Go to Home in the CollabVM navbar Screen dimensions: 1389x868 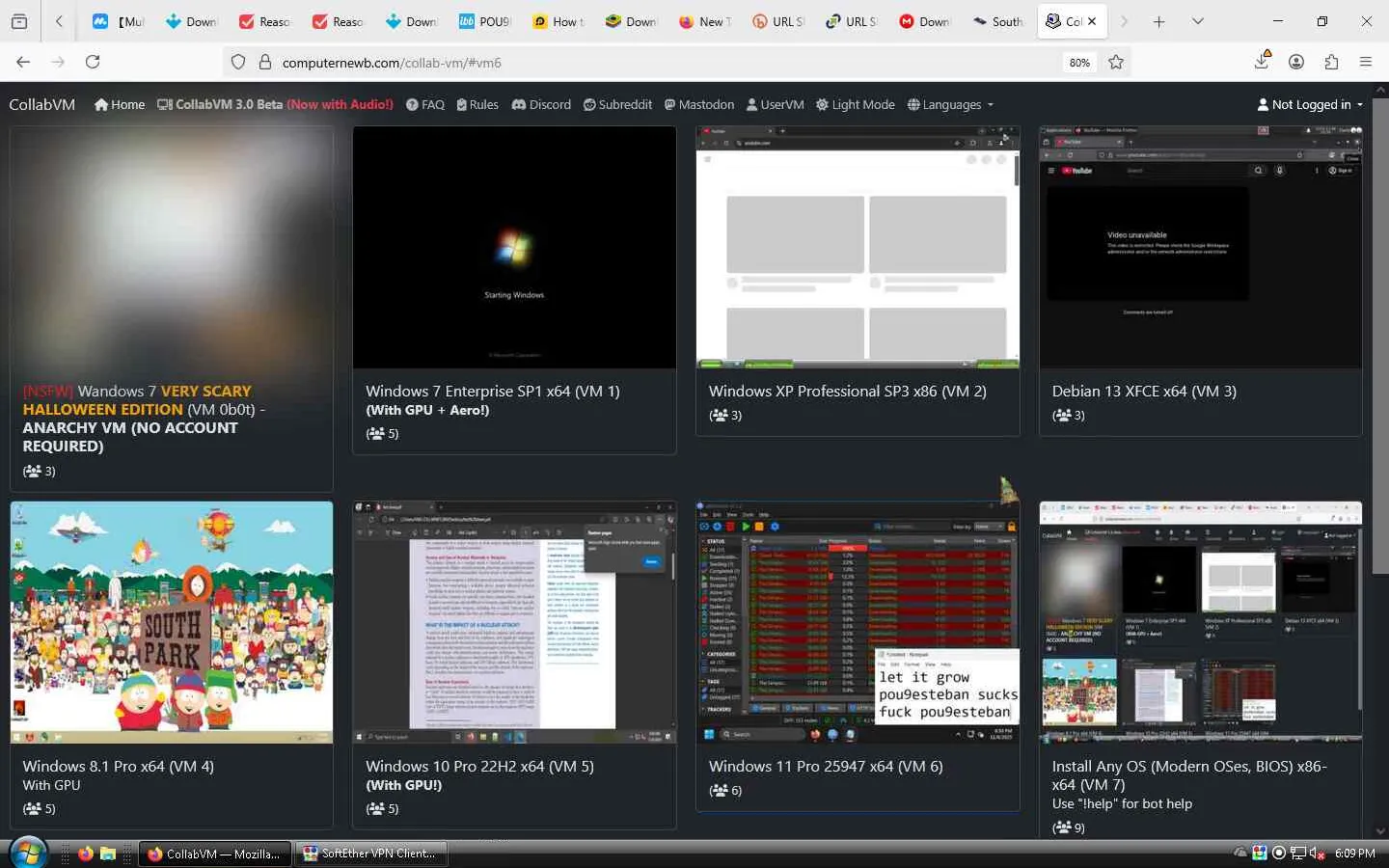pos(120,104)
